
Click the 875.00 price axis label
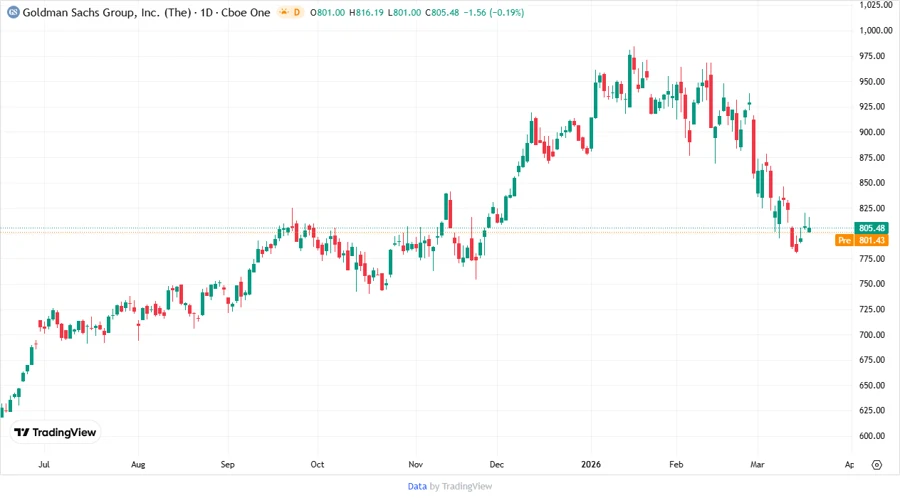coord(872,157)
